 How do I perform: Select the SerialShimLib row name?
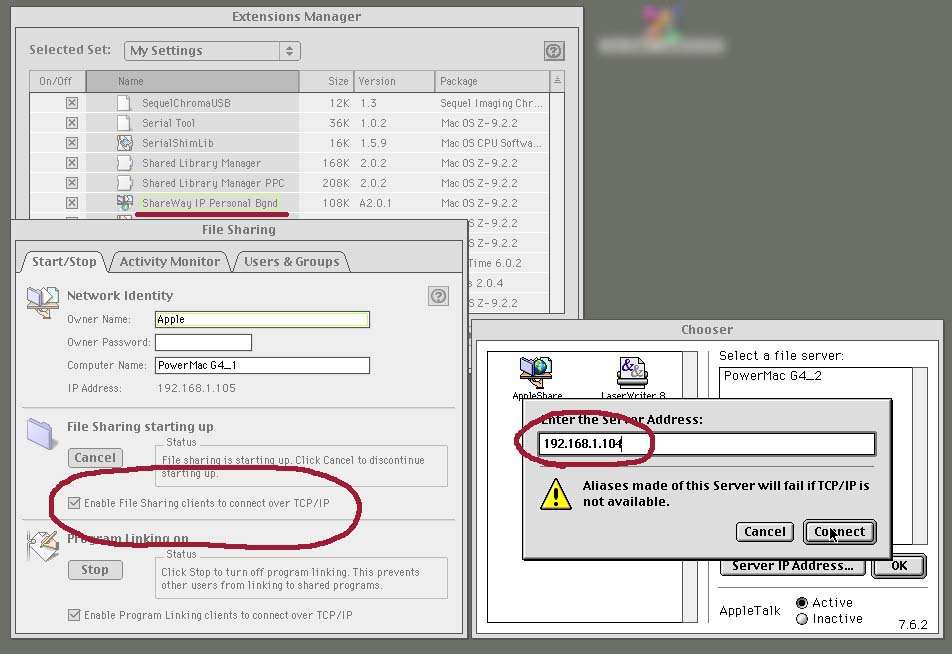[x=178, y=143]
